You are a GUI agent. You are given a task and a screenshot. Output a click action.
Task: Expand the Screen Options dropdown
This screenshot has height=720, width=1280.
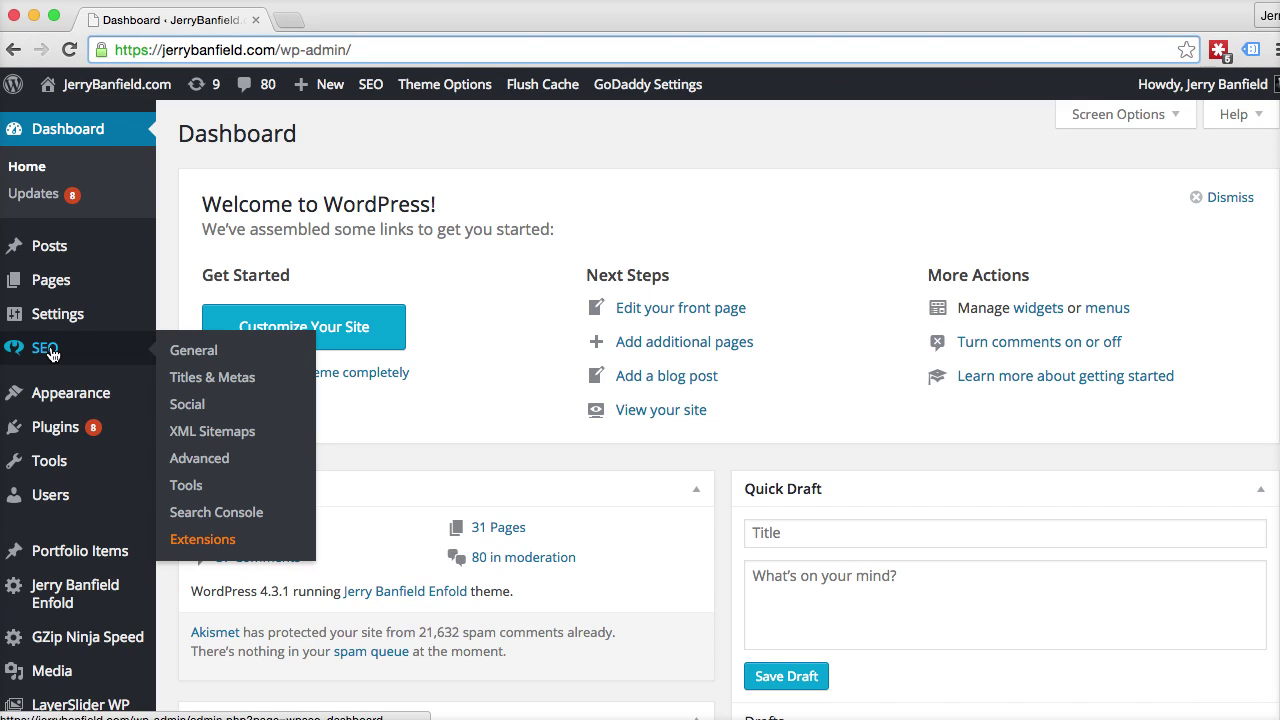pyautogui.click(x=1125, y=114)
